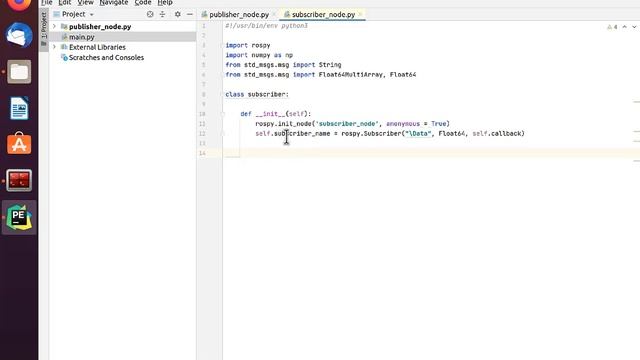Image resolution: width=640 pixels, height=360 pixels.
Task: Click 'anonymous = True' on line 11
Action: point(416,124)
